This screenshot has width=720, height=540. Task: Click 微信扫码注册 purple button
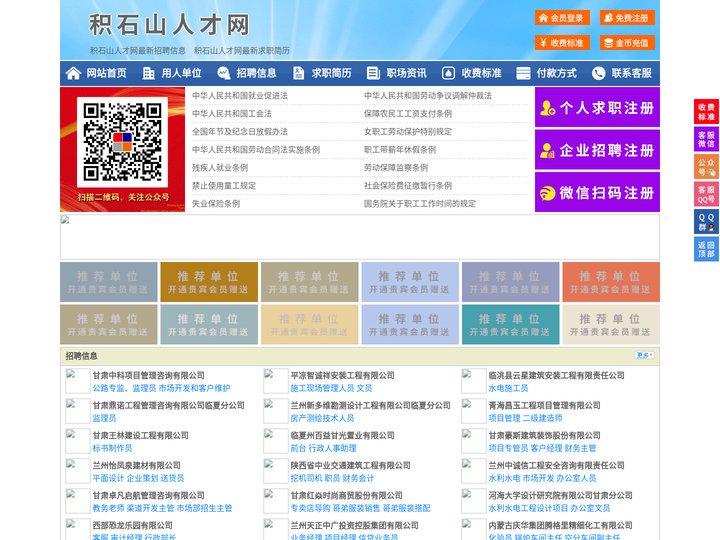click(597, 192)
